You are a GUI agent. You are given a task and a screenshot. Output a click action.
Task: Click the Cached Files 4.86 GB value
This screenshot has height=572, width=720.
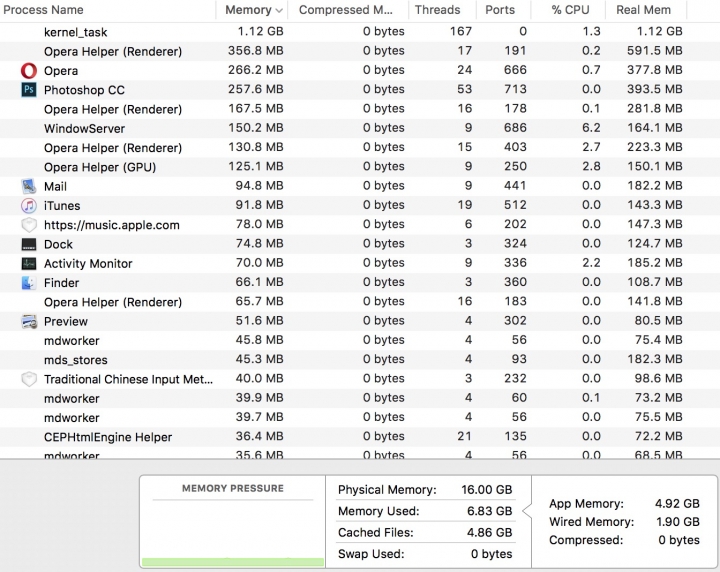489,533
